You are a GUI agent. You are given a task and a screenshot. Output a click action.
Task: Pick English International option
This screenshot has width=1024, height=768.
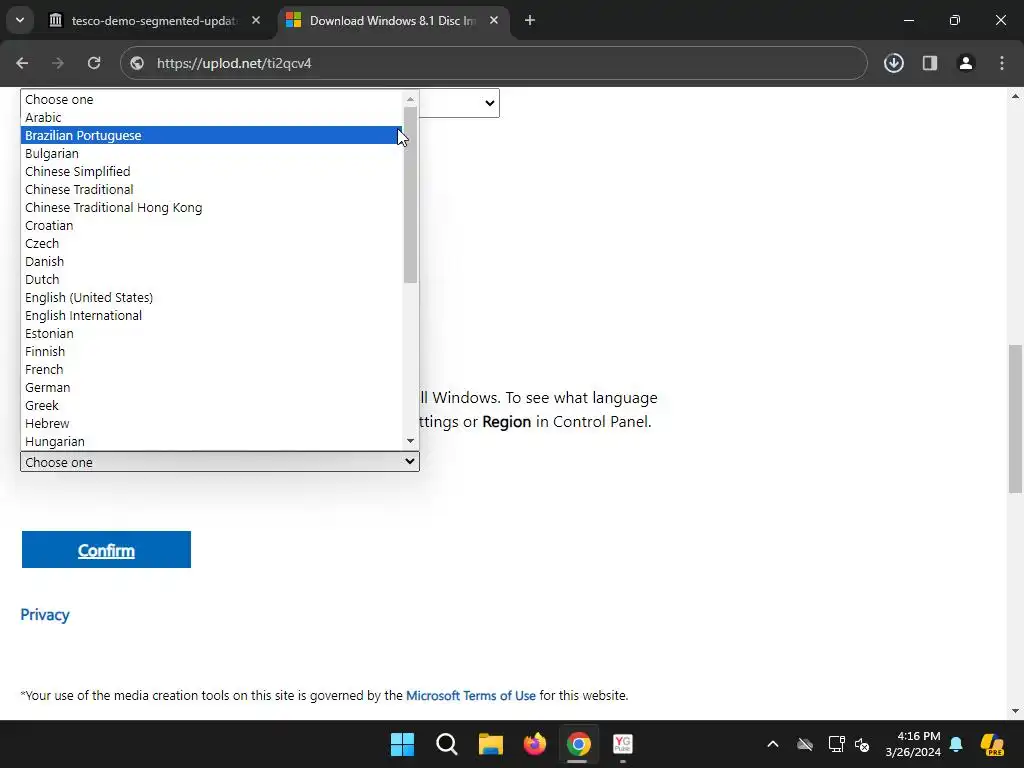click(212, 315)
